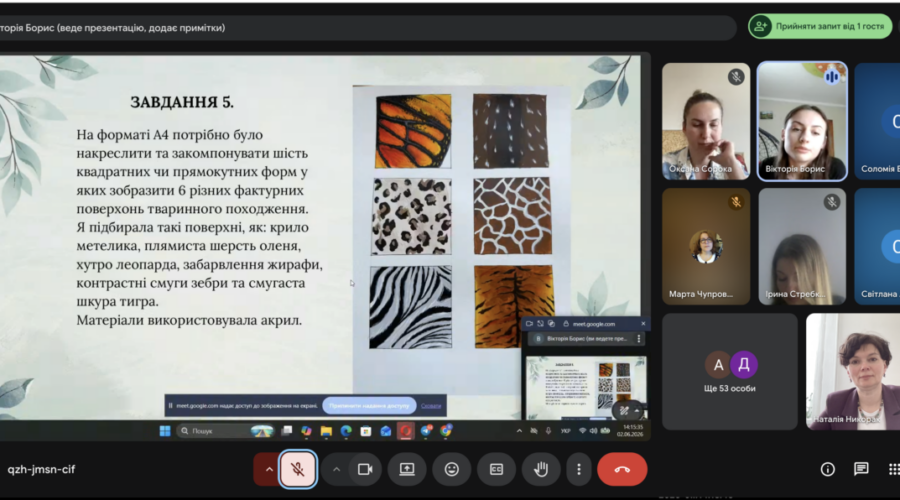The image size is (900, 500).
Task: Click back-to-tab icon in mini window header
Action: tap(540, 324)
